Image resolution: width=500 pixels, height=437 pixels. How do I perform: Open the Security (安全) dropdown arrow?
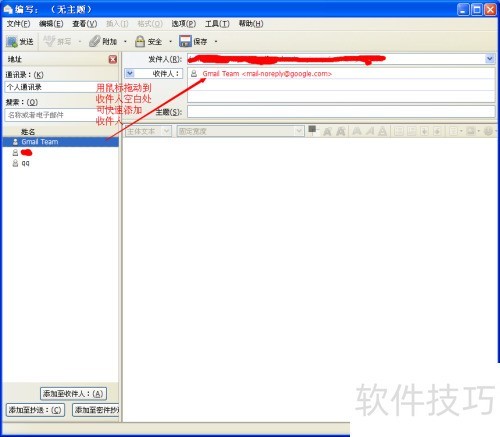click(171, 42)
